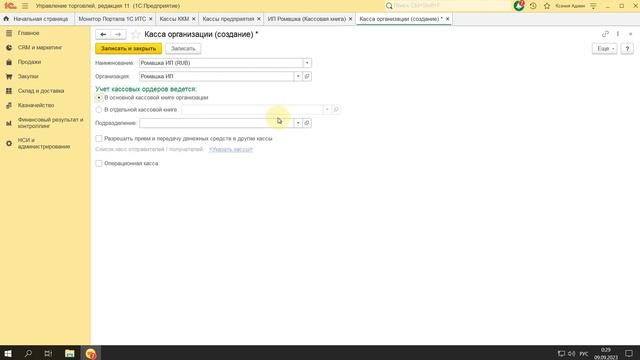
Task: Switch to Касса организации (создание) tab
Action: click(x=401, y=19)
